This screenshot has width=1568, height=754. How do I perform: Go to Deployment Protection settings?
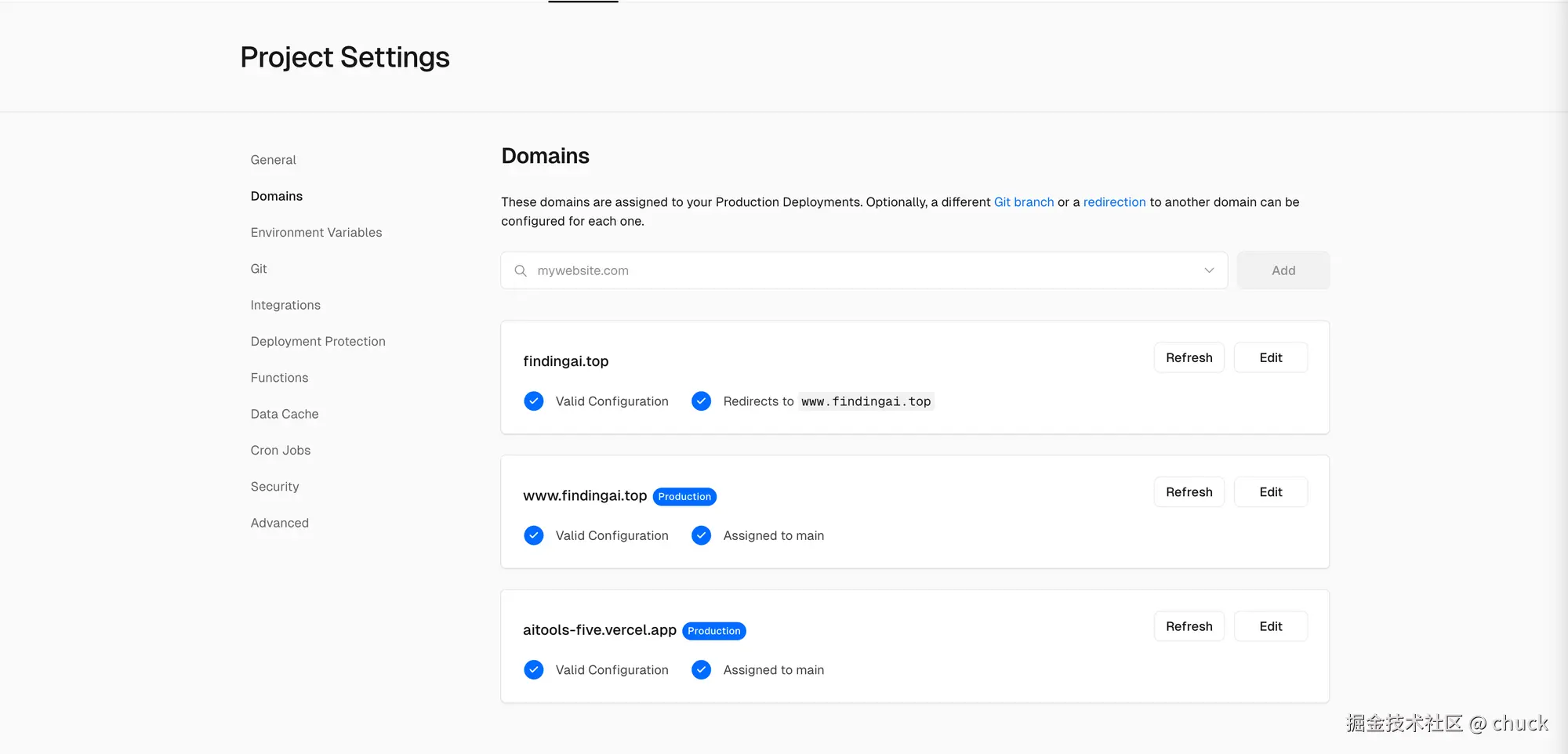click(x=318, y=342)
